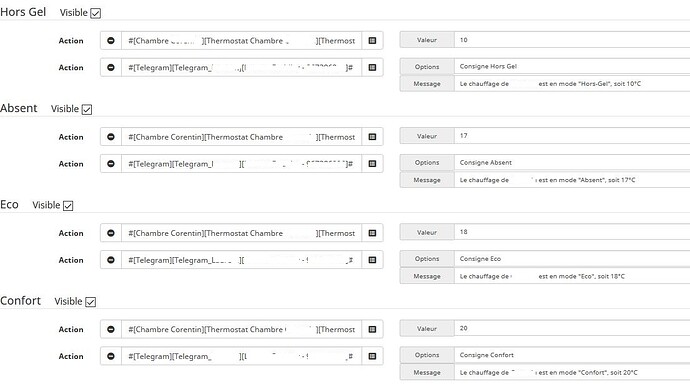The image size is (690, 389).
Task: Open command picker for Confort thermostat action
Action: pos(372,329)
